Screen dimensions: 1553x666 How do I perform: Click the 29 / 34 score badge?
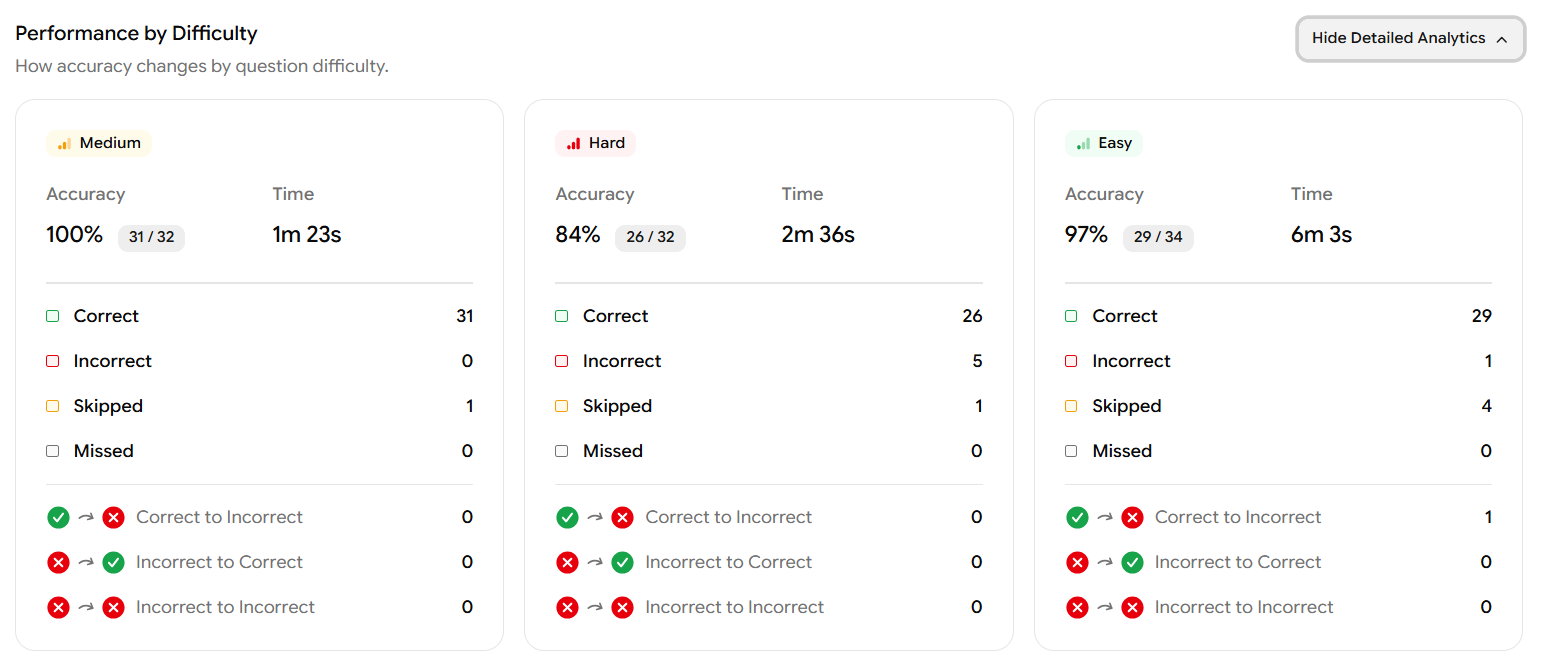1158,237
